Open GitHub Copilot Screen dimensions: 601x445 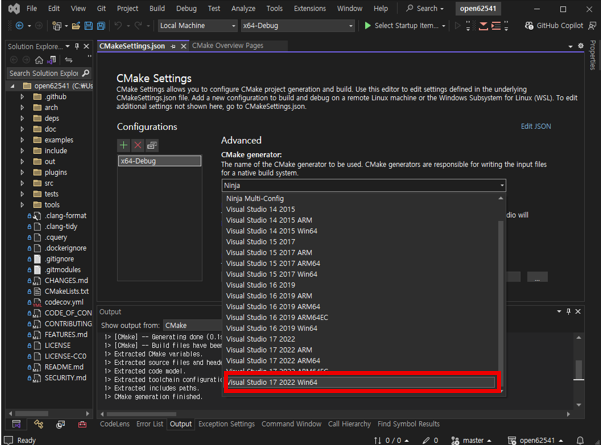click(554, 26)
